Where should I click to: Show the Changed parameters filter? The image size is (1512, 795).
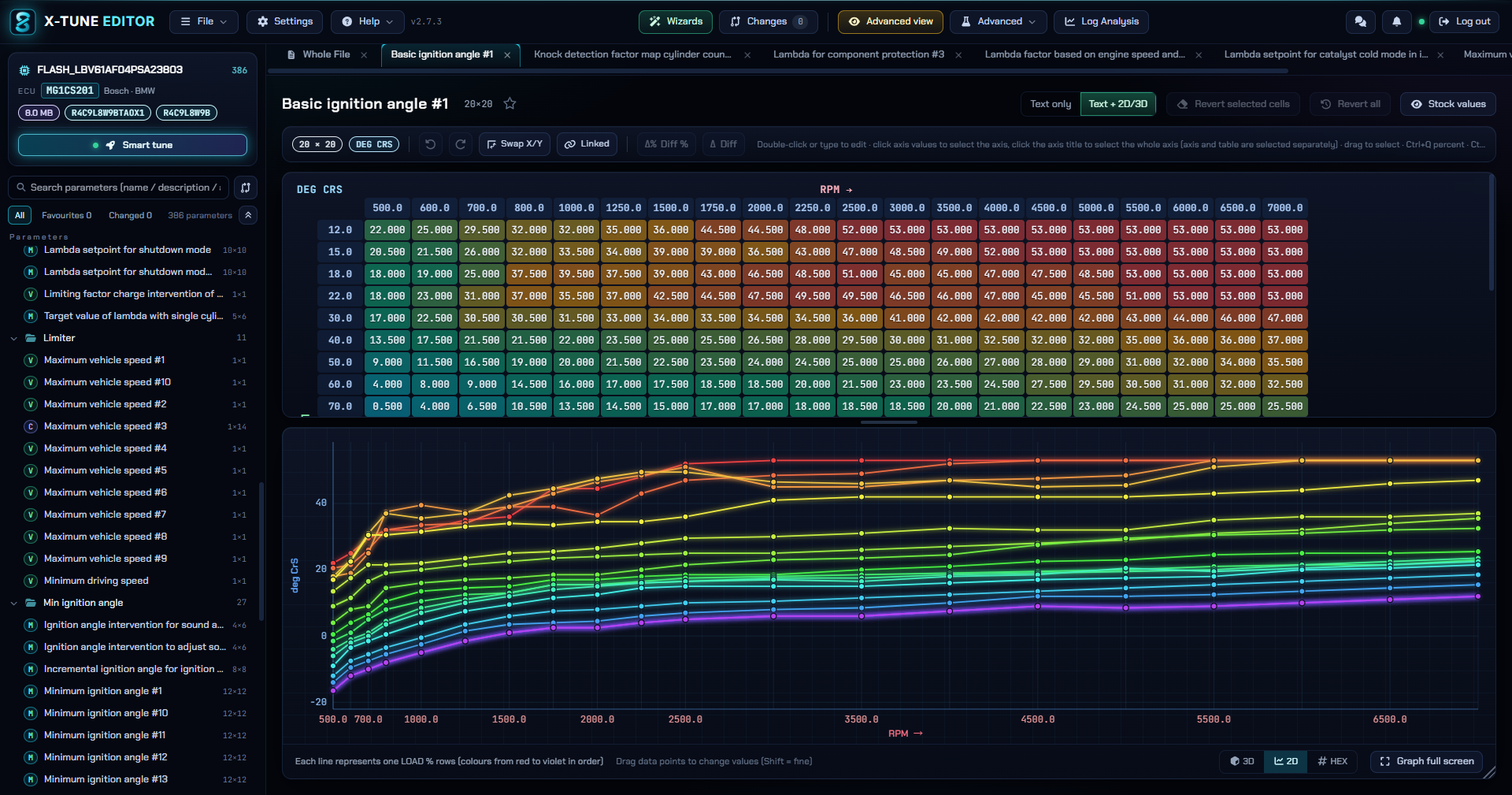tap(130, 215)
